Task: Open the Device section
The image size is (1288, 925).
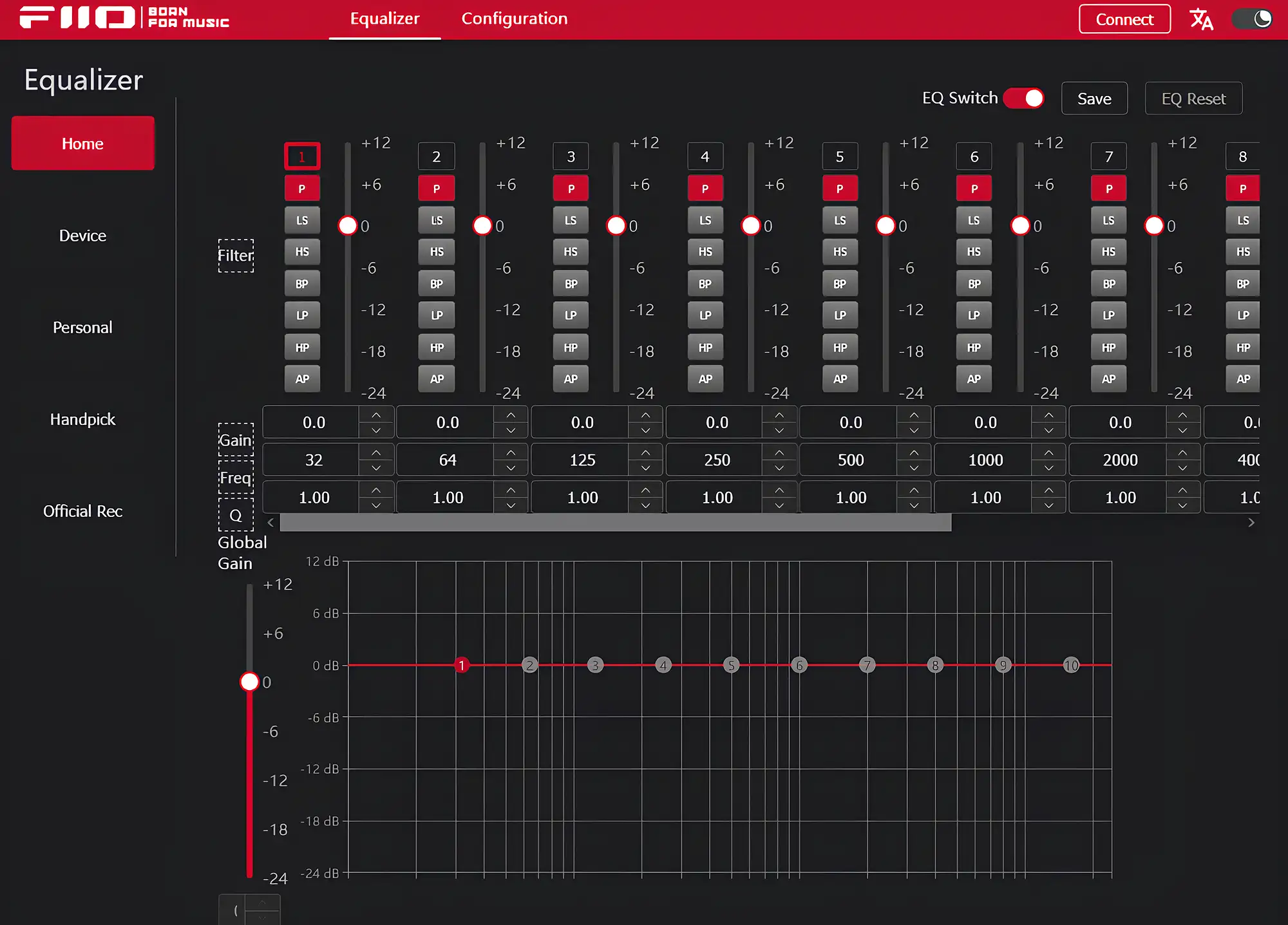Action: click(82, 236)
